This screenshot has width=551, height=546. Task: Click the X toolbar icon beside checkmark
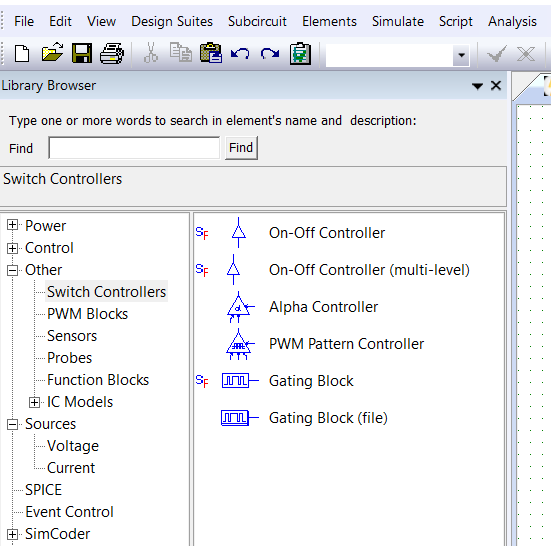pos(526,54)
